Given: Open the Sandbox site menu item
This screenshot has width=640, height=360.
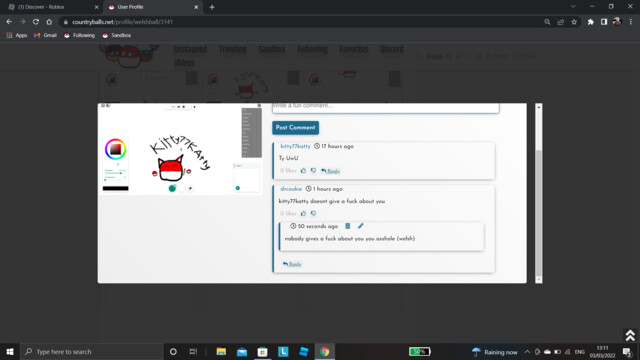Looking at the screenshot, I should click(271, 49).
